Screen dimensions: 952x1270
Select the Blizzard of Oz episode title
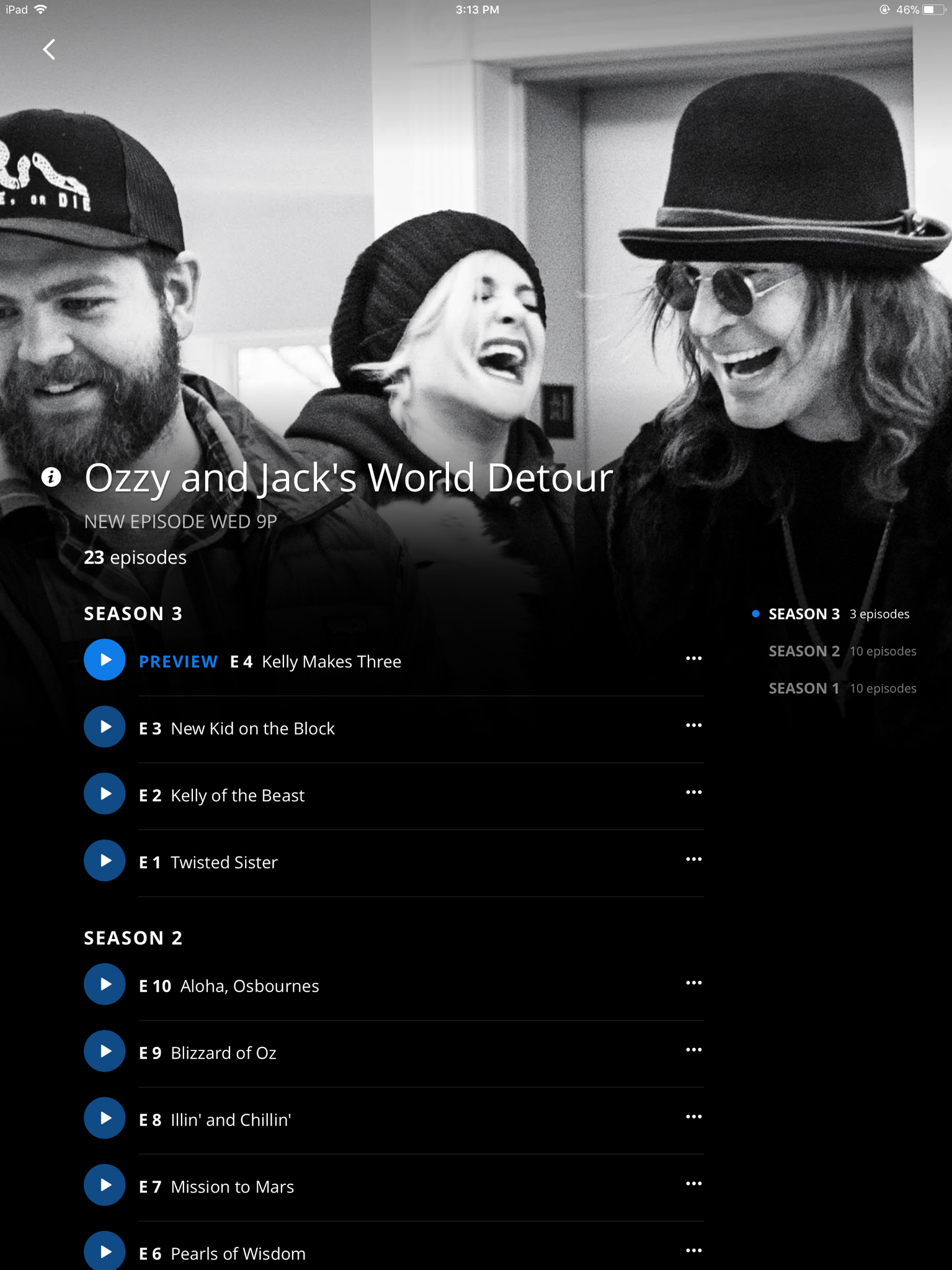223,1053
